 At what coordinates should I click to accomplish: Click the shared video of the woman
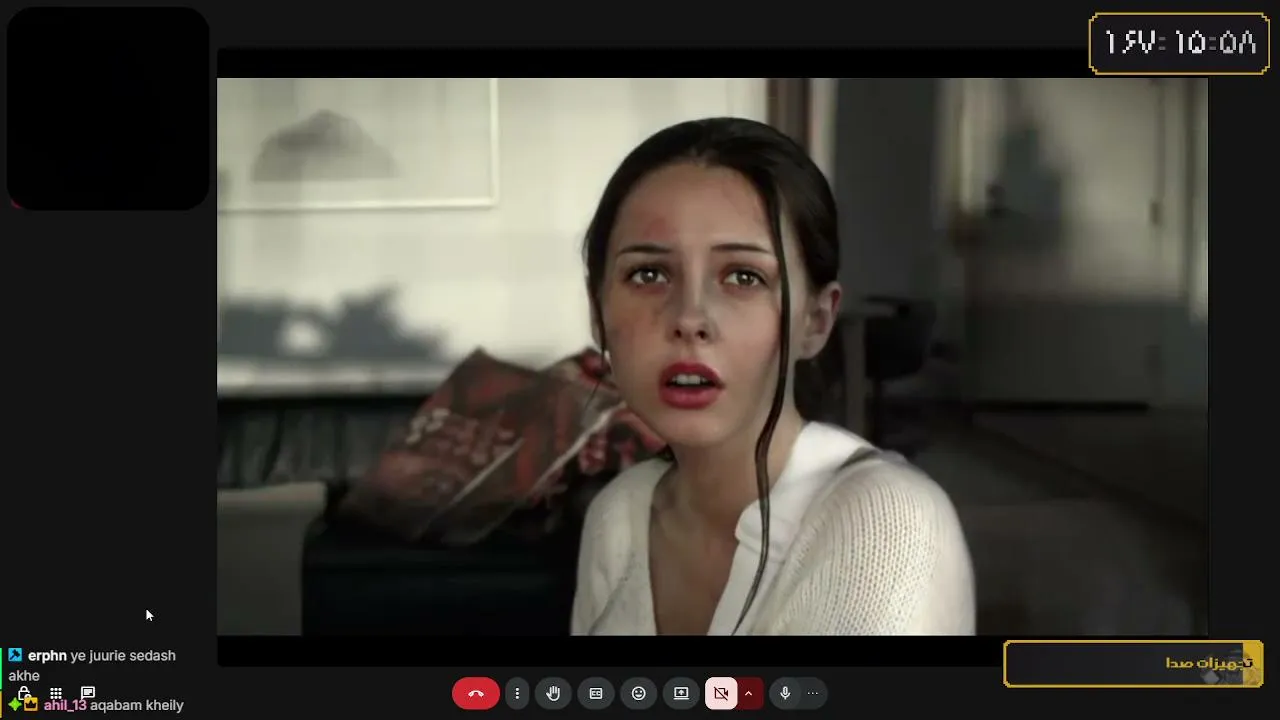click(x=712, y=356)
